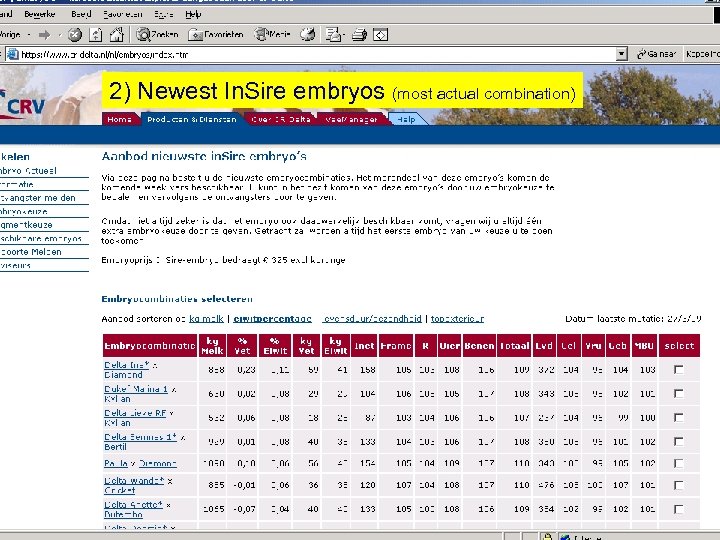This screenshot has height=540, width=720.
Task: Check select box for Delta x Diamond row
Action: pos(679,369)
